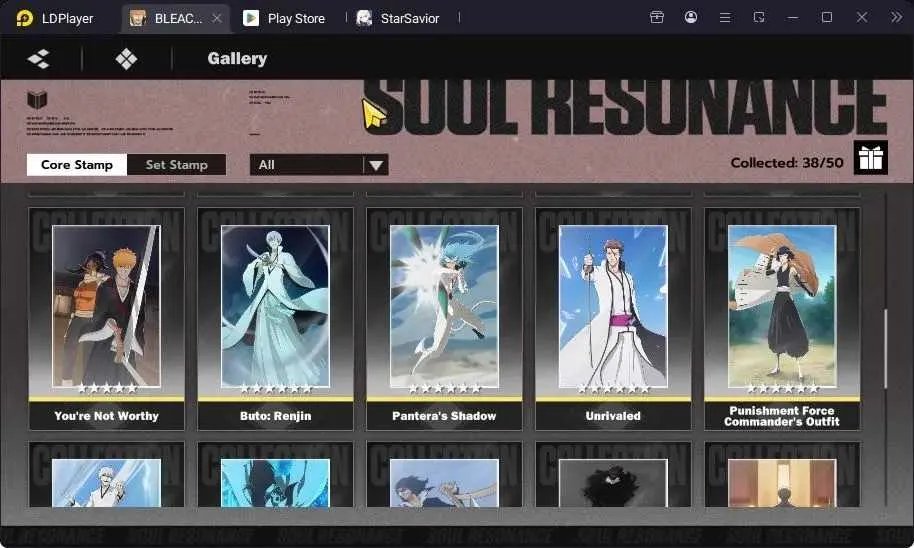The width and height of the screenshot is (914, 548).
Task: Switch to the StarSavior tab
Action: pos(399,18)
